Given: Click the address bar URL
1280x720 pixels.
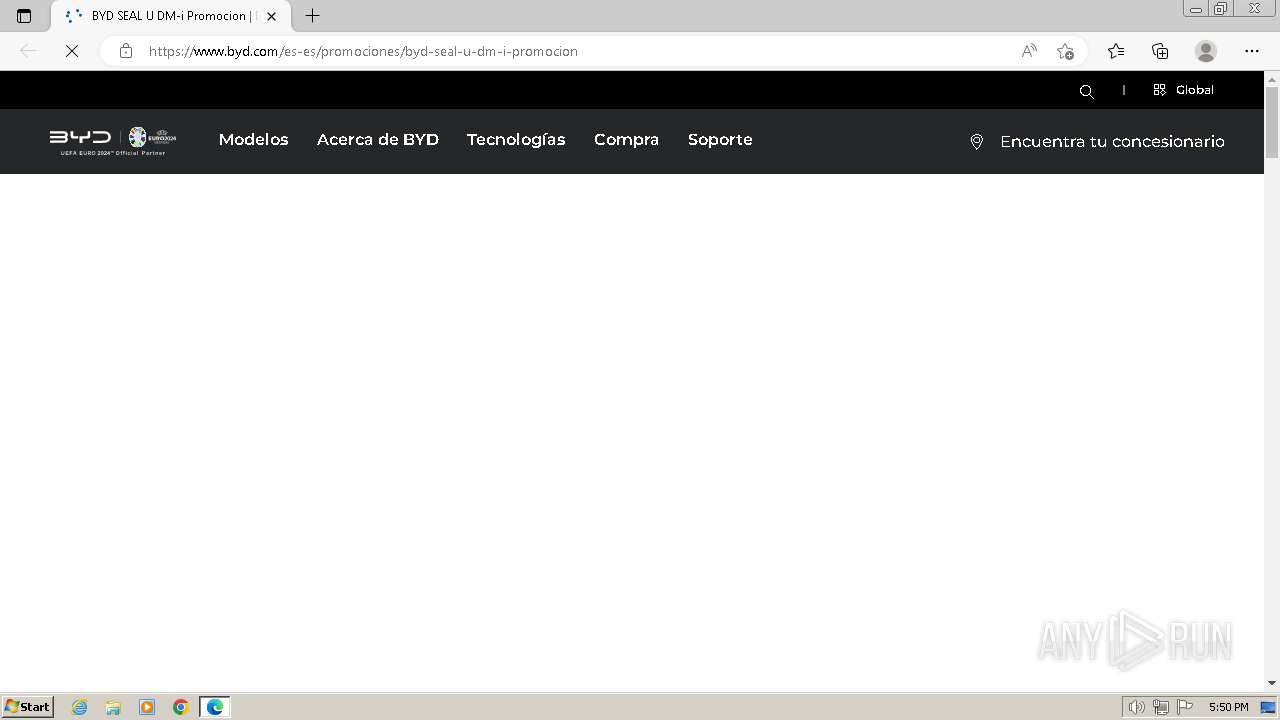Looking at the screenshot, I should click(x=363, y=51).
